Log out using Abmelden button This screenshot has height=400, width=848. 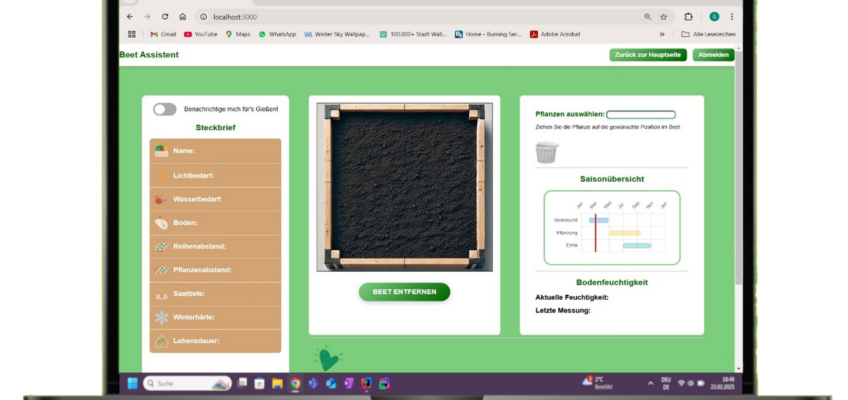click(713, 55)
